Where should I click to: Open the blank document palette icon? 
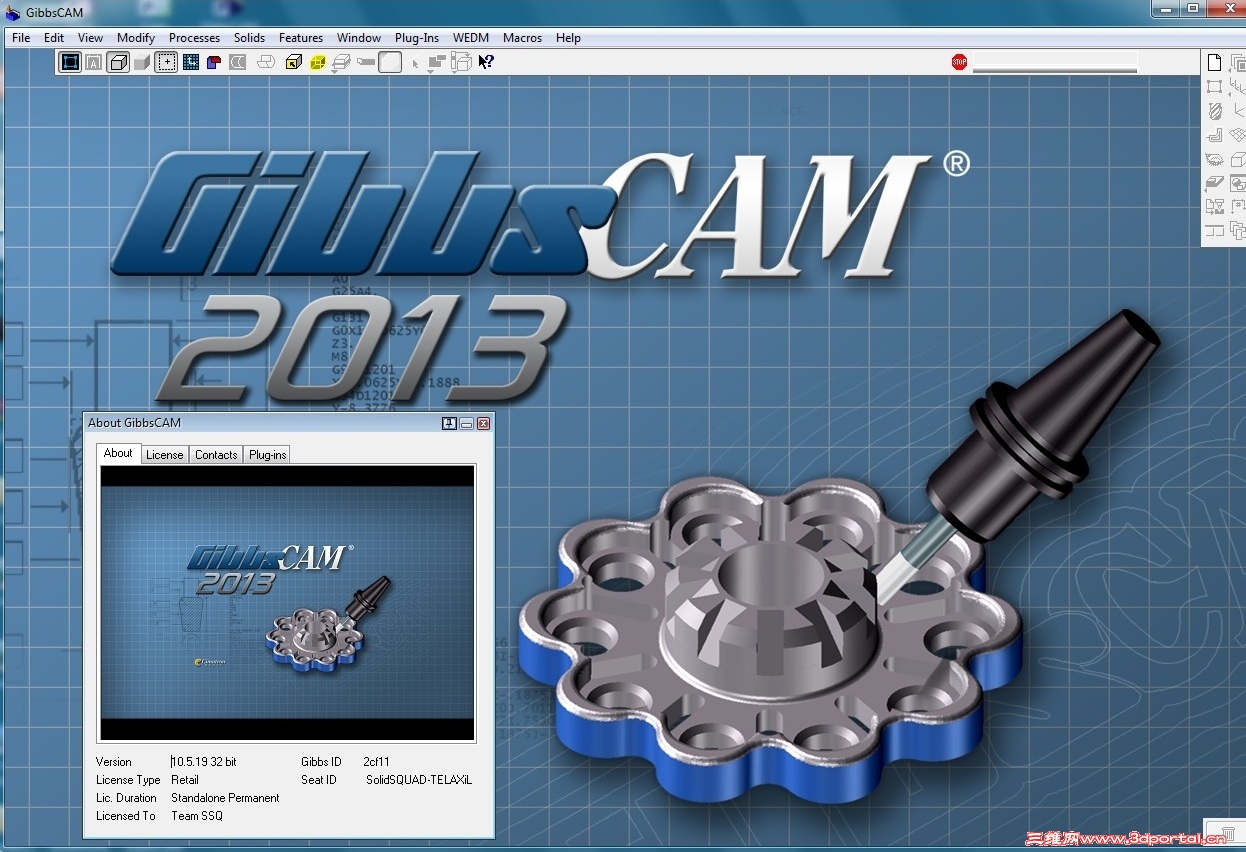click(1214, 62)
